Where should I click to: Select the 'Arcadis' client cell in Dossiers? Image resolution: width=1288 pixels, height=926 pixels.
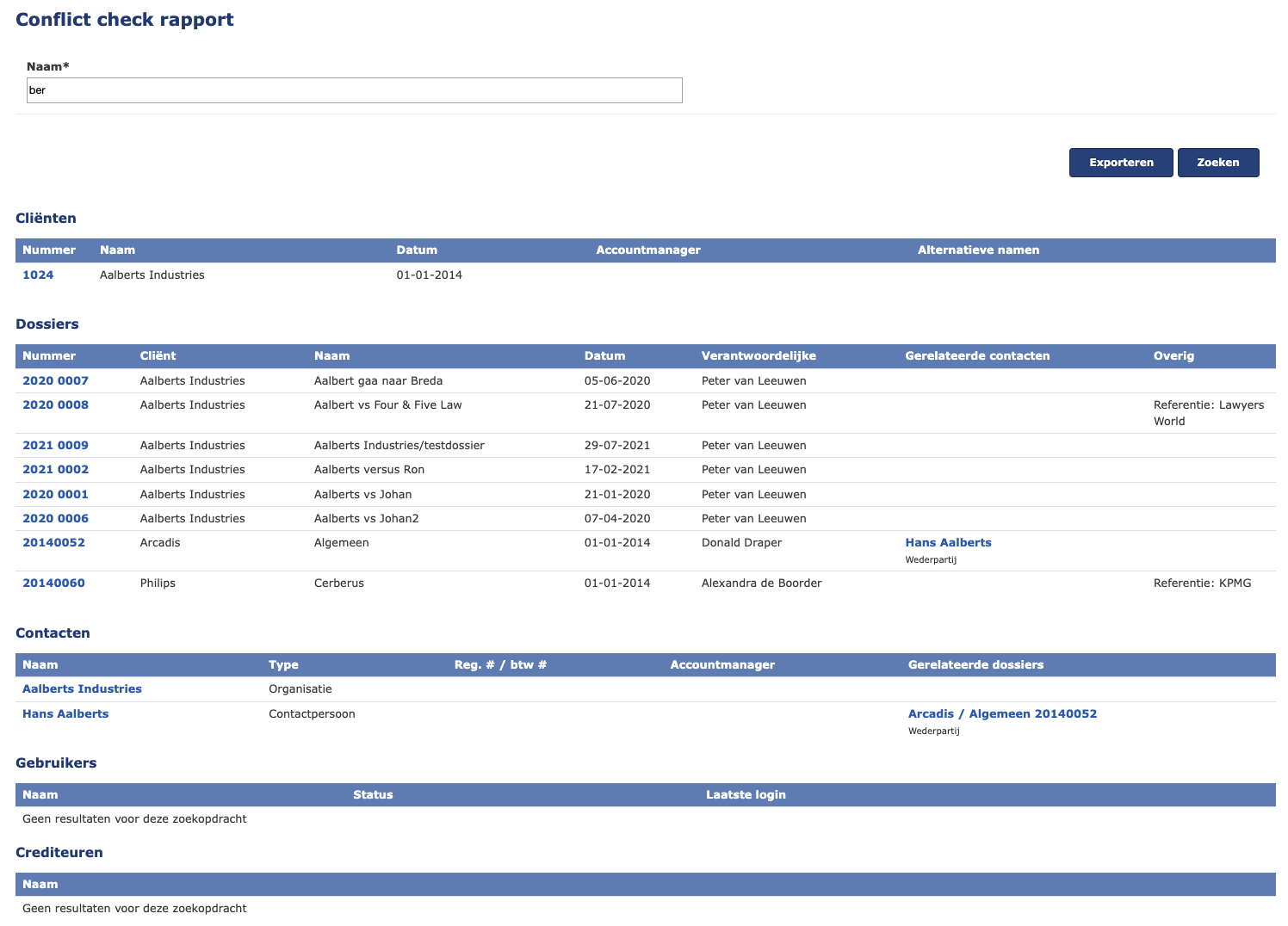pos(160,543)
